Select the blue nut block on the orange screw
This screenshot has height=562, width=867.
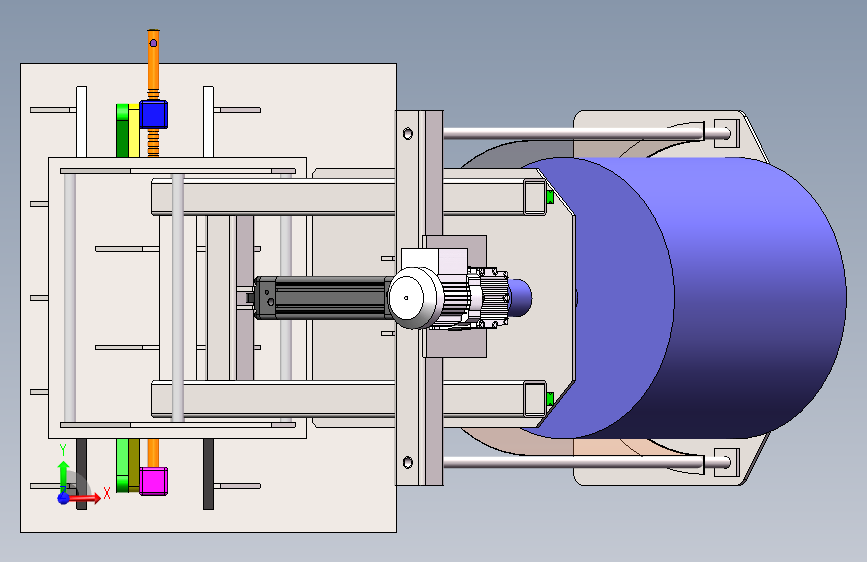point(153,115)
